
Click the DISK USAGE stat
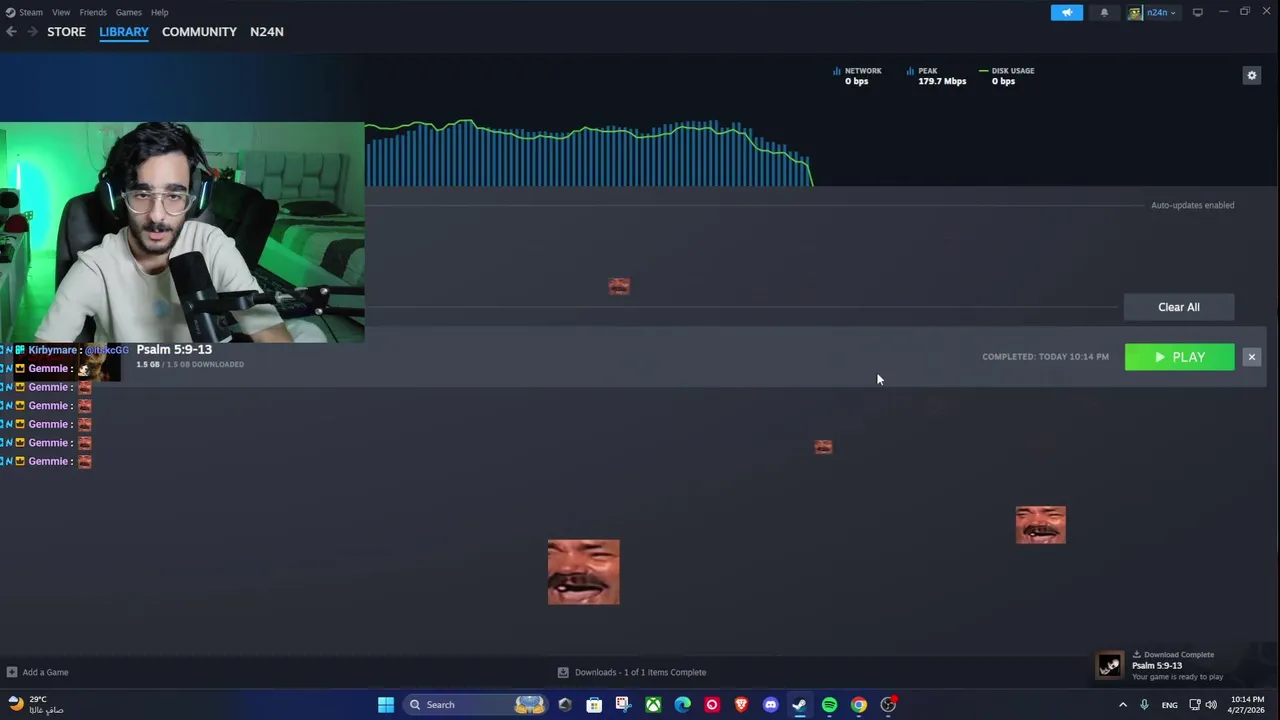[1006, 76]
